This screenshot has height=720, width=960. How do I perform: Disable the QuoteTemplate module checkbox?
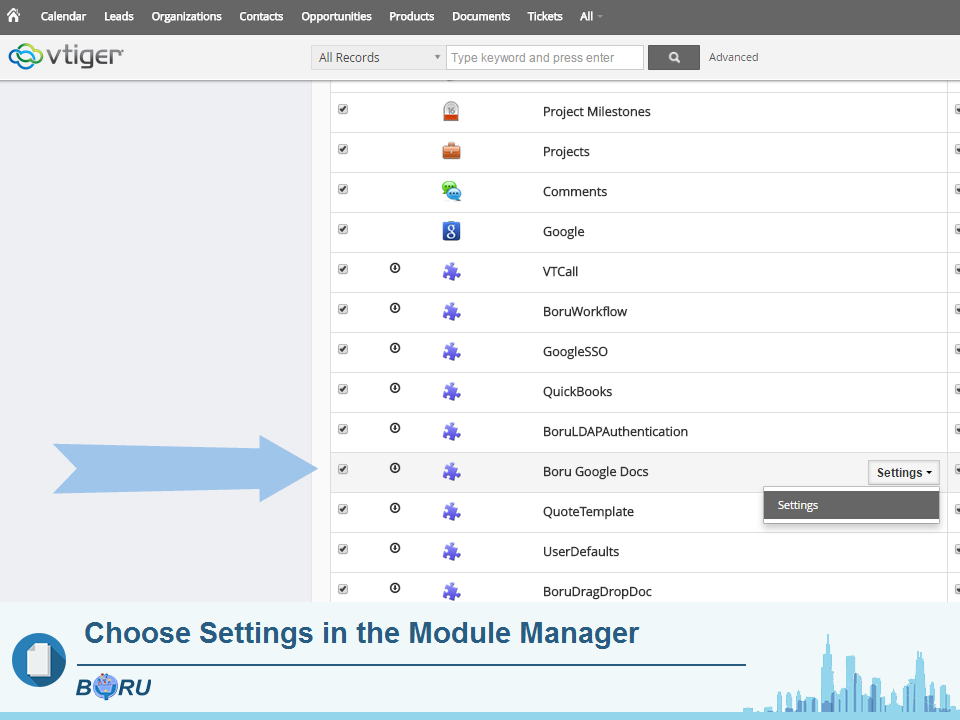342,509
